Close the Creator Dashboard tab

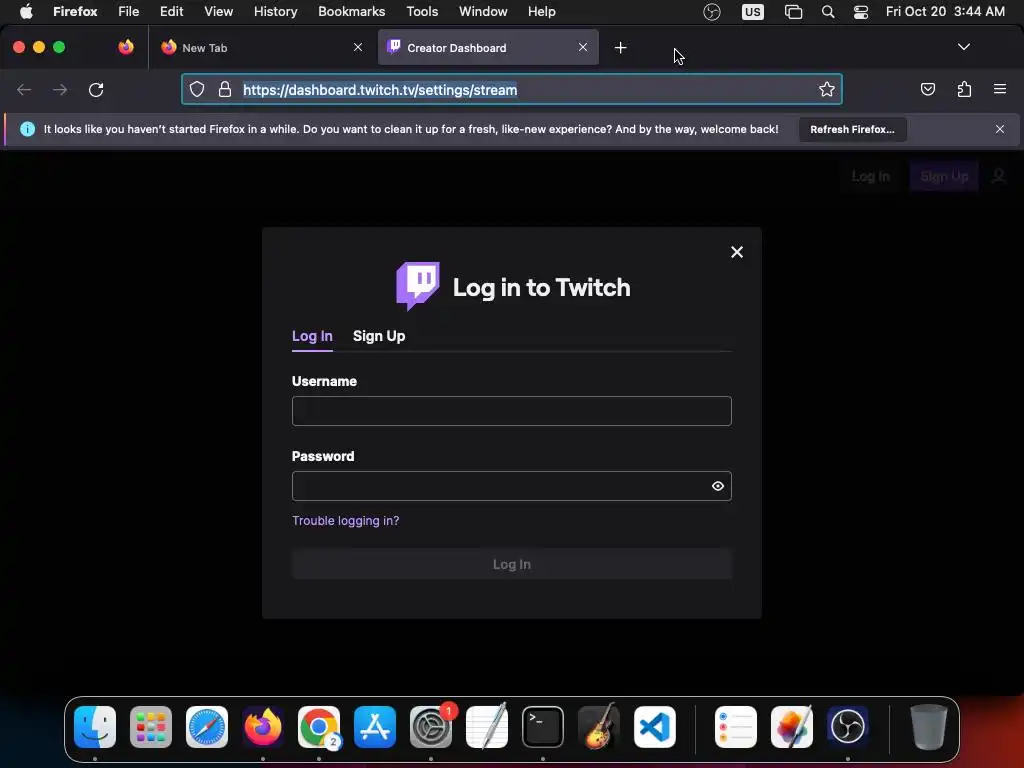point(583,47)
